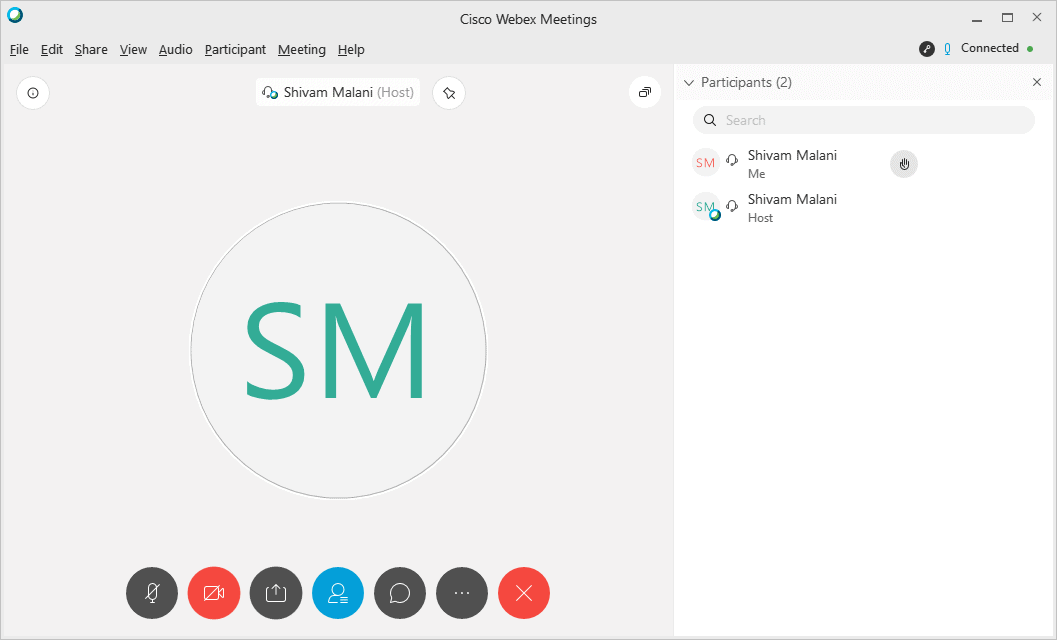1057x640 pixels.
Task: Click the participant Search field
Action: pyautogui.click(x=864, y=120)
